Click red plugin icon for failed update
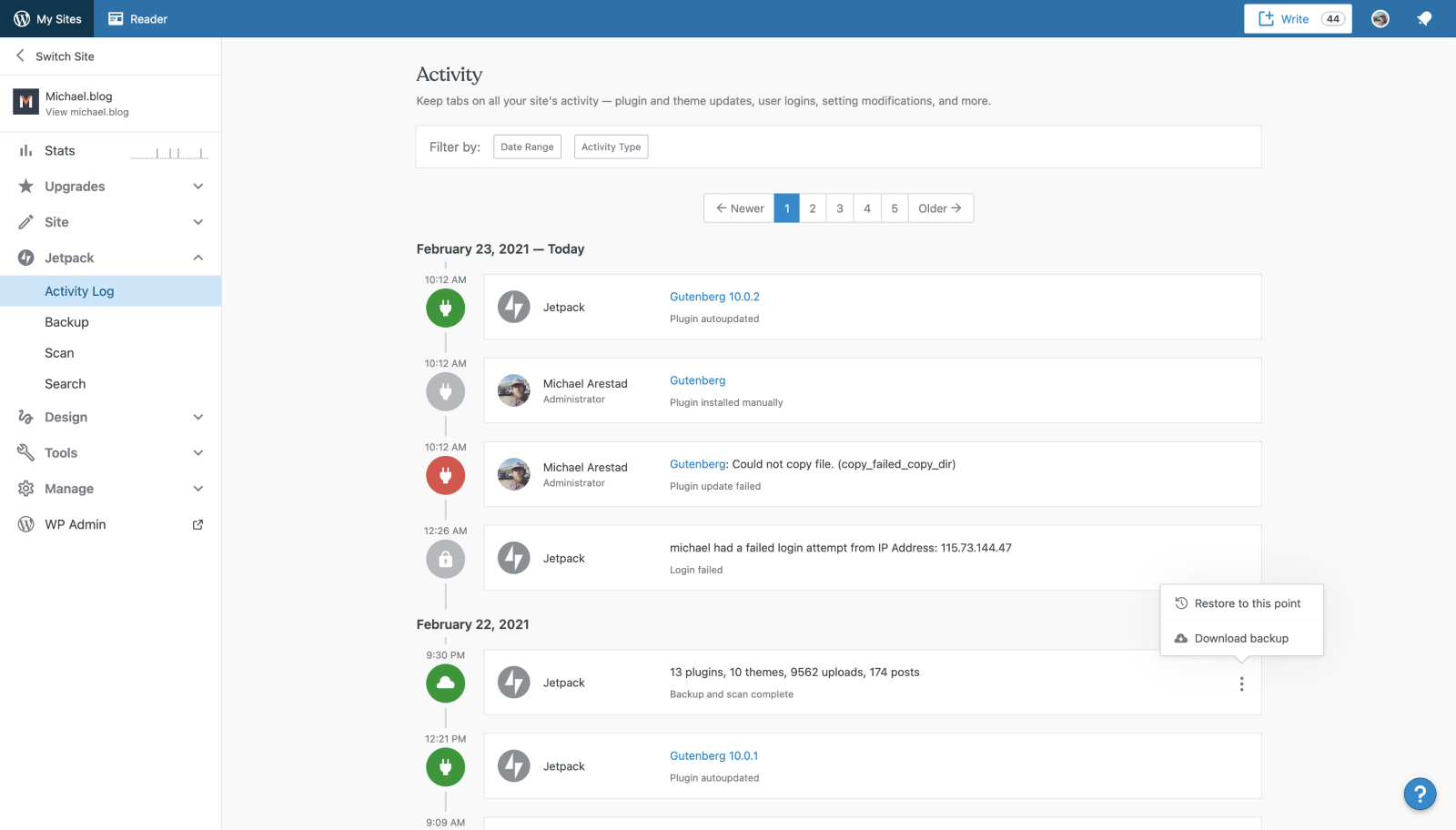Screen dimensions: 1456x830 click(x=446, y=475)
